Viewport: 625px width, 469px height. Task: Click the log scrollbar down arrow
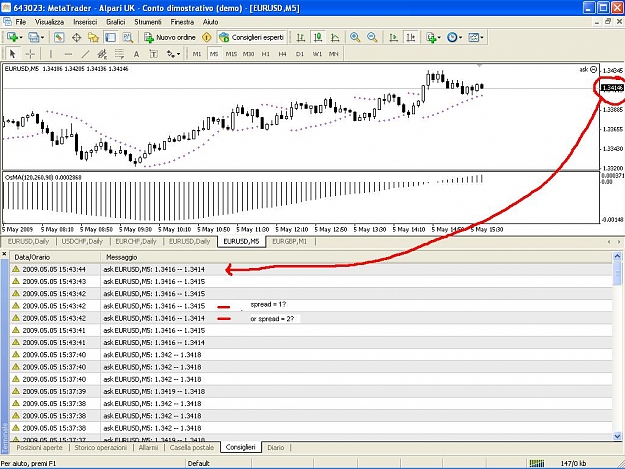[617, 436]
